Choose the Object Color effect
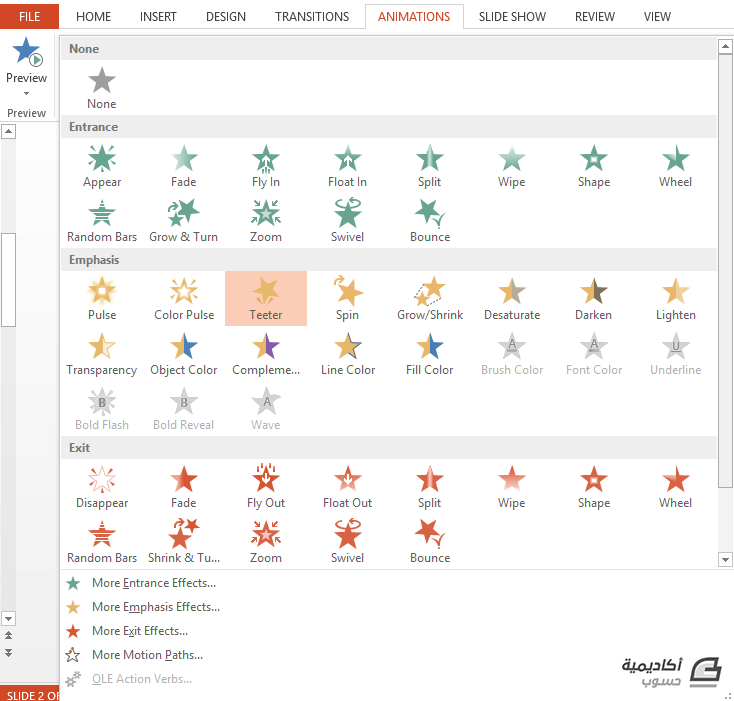 (184, 354)
